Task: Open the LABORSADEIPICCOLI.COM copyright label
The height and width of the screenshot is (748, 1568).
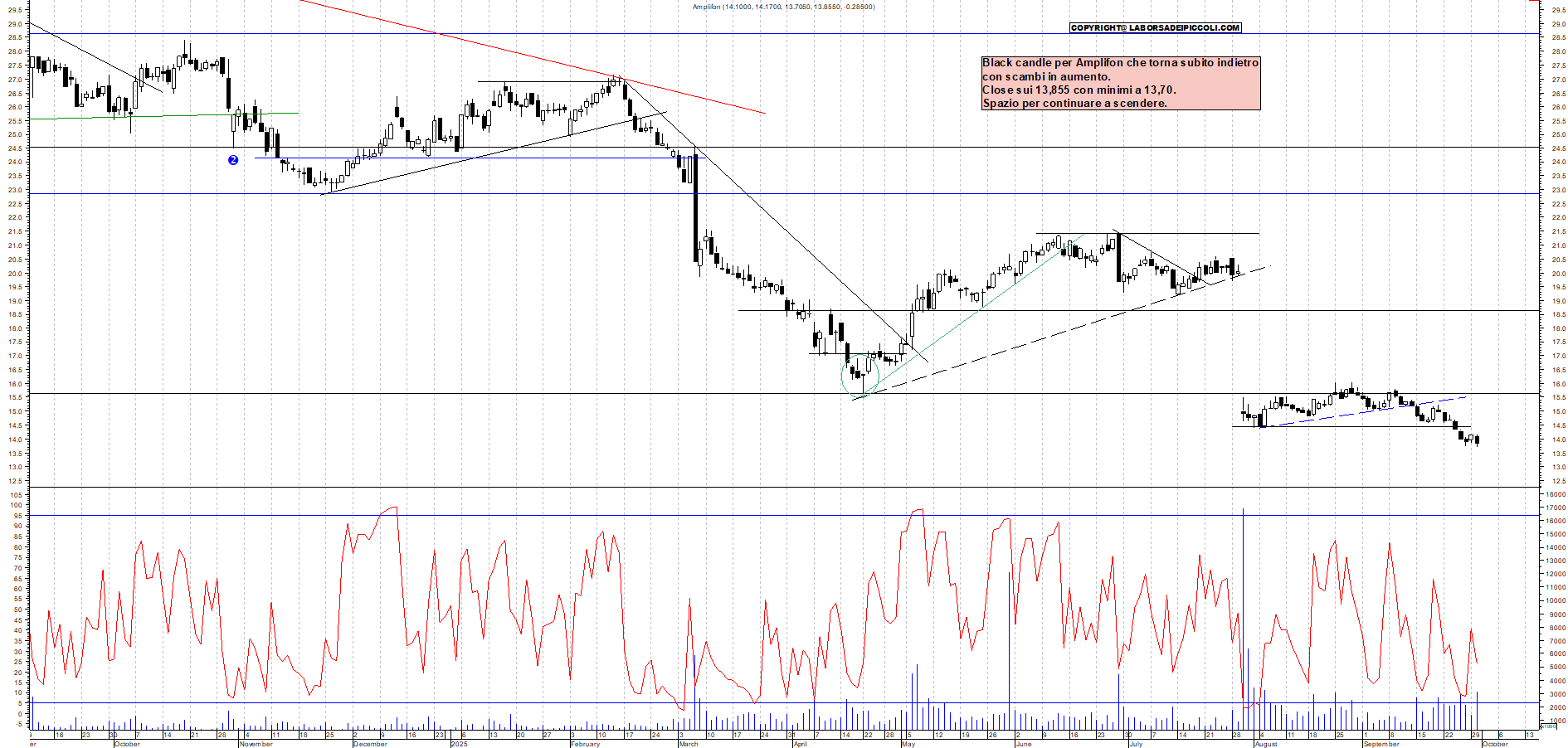Action: click(x=1155, y=27)
